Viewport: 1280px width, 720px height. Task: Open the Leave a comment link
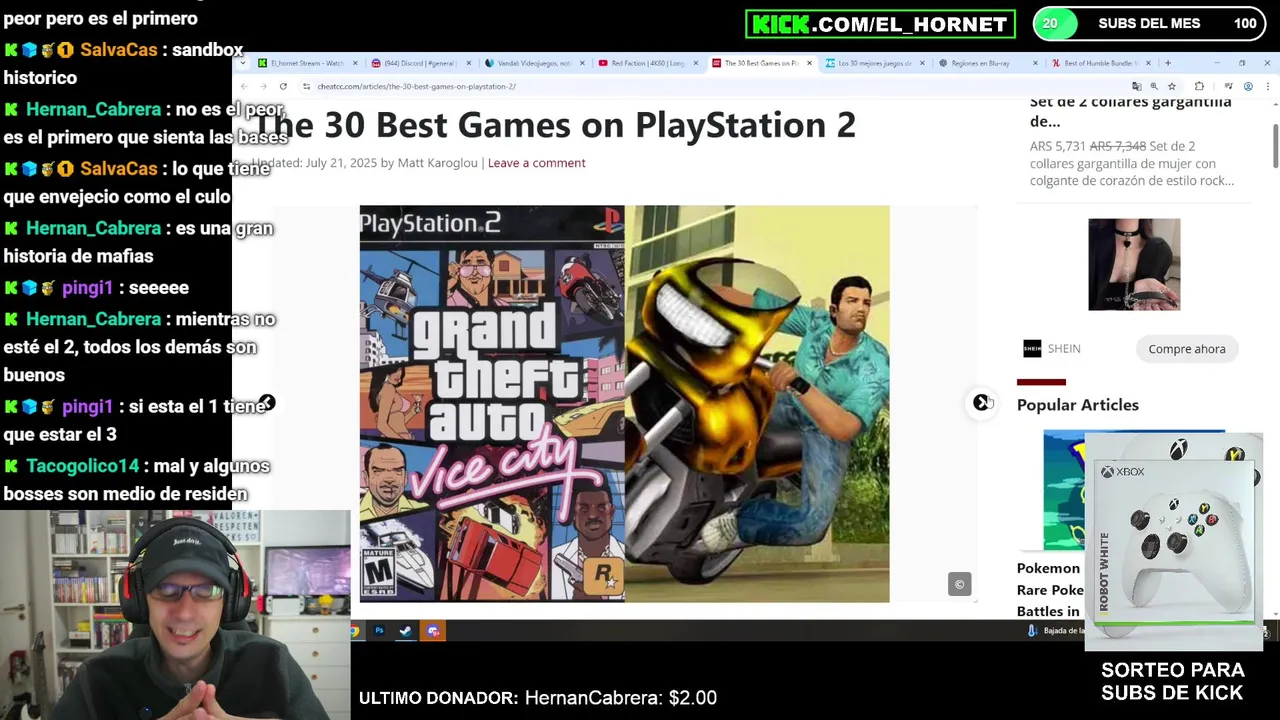[536, 163]
